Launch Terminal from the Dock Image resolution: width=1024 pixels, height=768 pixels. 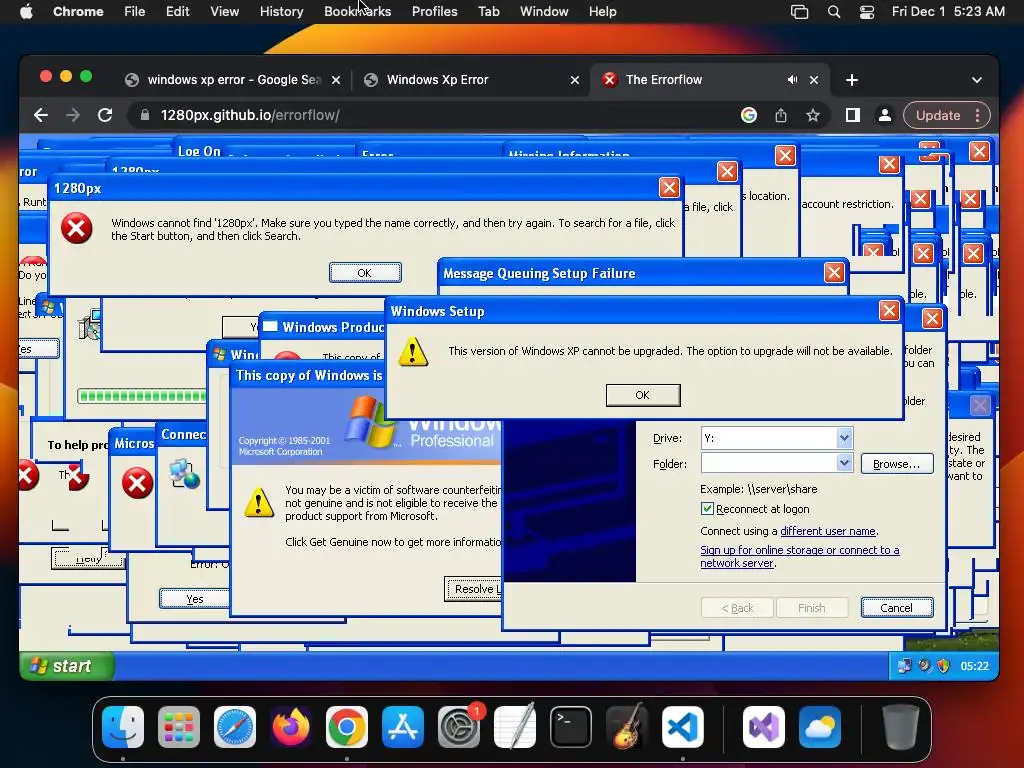[x=571, y=727]
